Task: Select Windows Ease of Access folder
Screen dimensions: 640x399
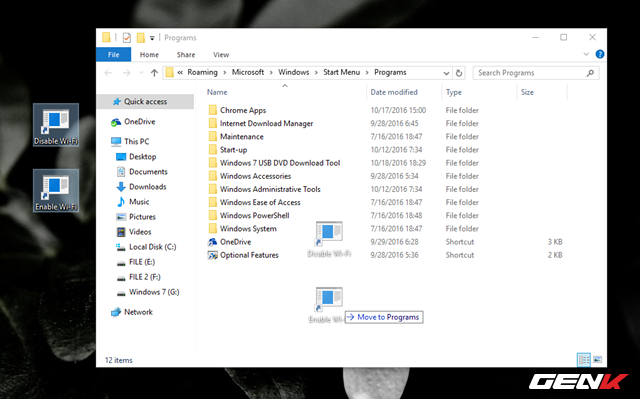Action: point(260,202)
